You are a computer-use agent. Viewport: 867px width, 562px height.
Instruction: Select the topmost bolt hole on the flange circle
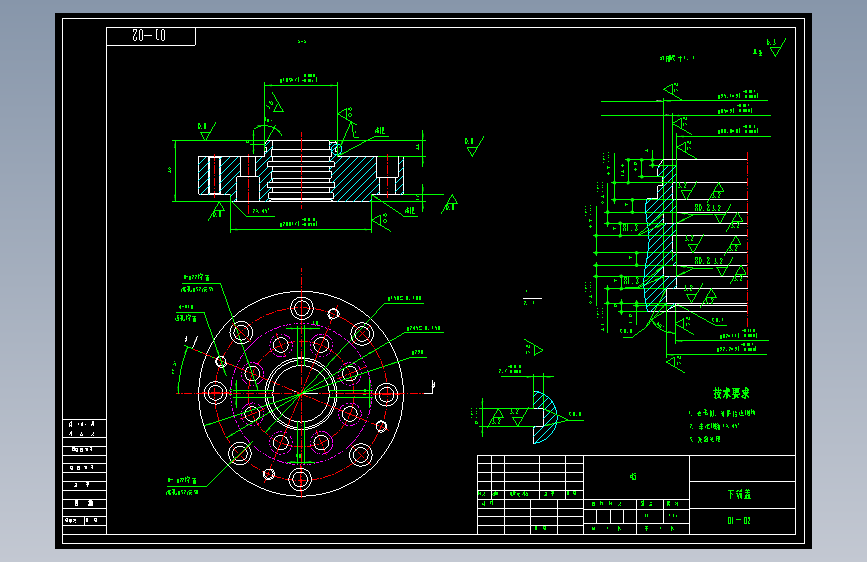(x=301, y=308)
